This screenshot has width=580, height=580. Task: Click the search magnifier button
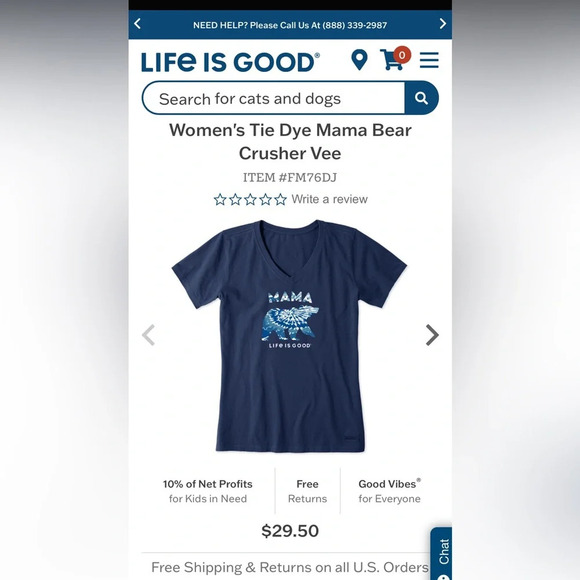421,98
